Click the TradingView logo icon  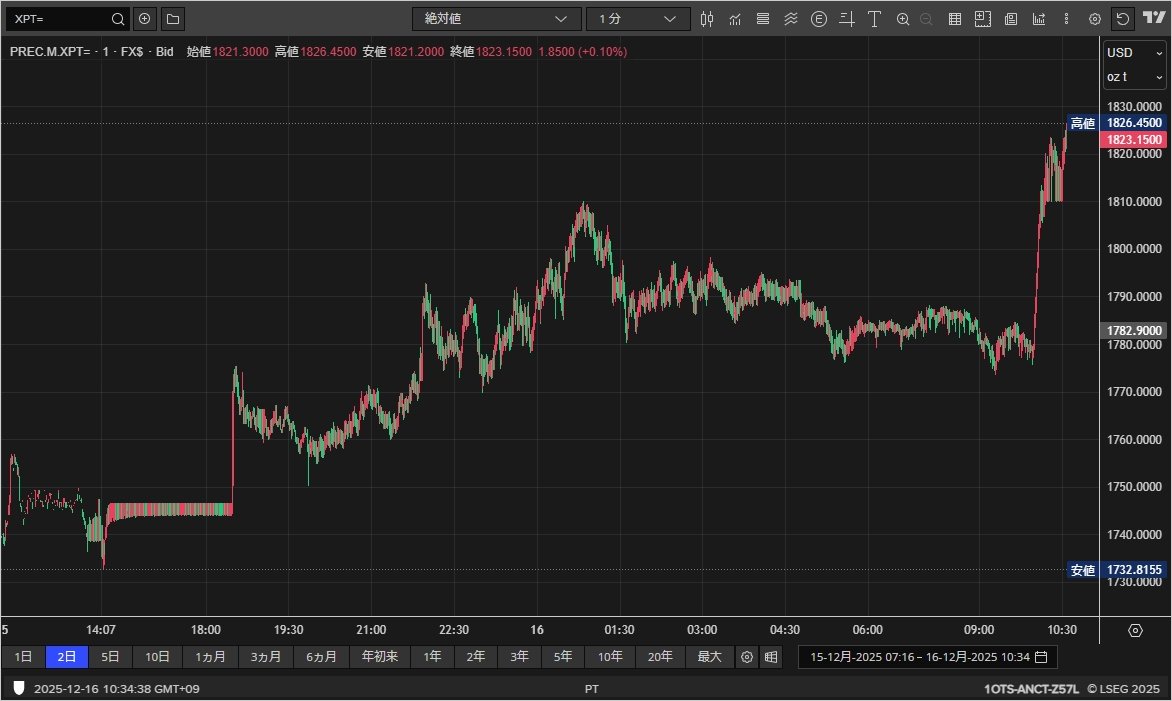coord(1152,18)
